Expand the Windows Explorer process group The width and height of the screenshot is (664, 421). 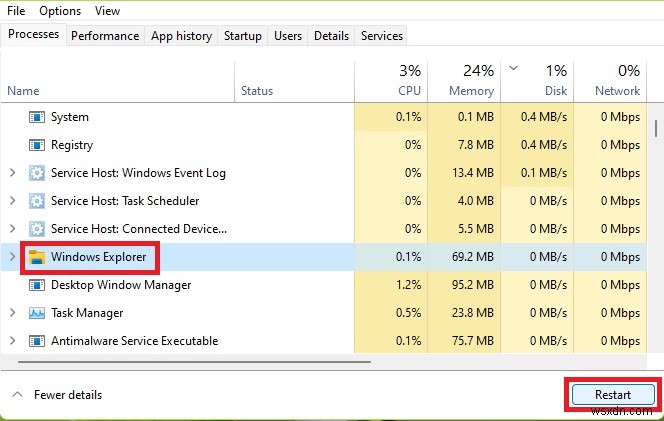pyautogui.click(x=12, y=258)
